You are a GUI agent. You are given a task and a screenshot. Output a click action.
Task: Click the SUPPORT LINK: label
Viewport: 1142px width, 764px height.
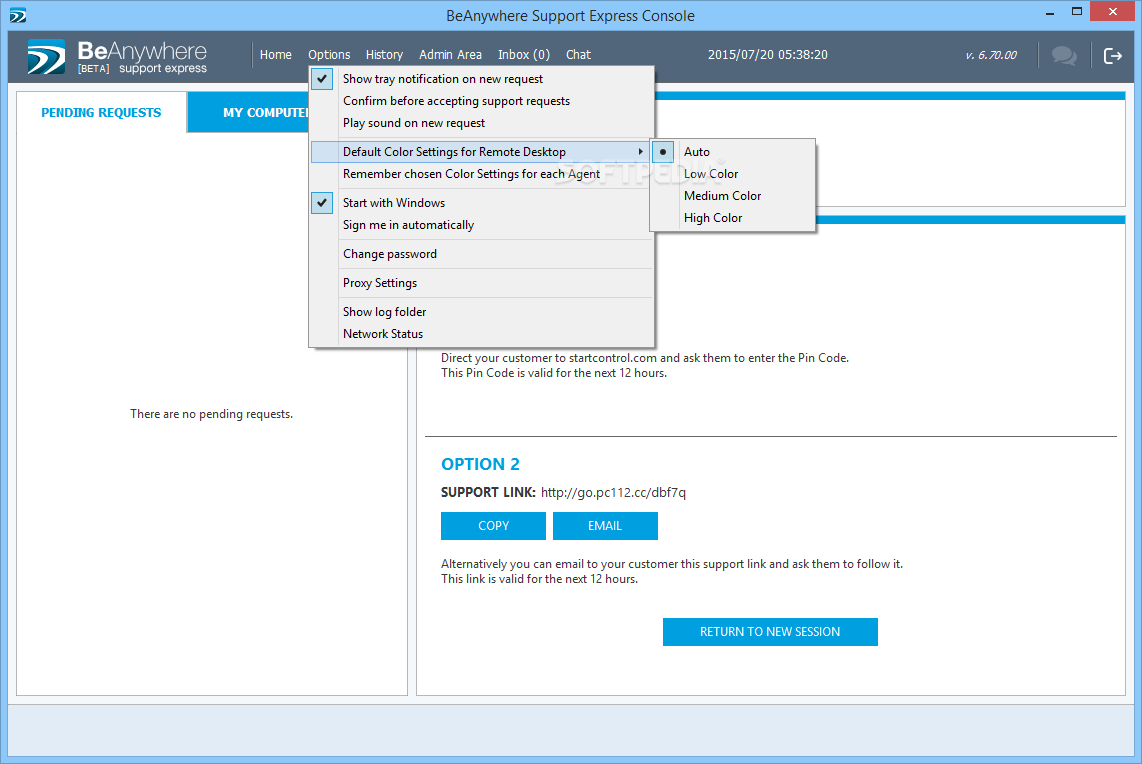tap(488, 492)
